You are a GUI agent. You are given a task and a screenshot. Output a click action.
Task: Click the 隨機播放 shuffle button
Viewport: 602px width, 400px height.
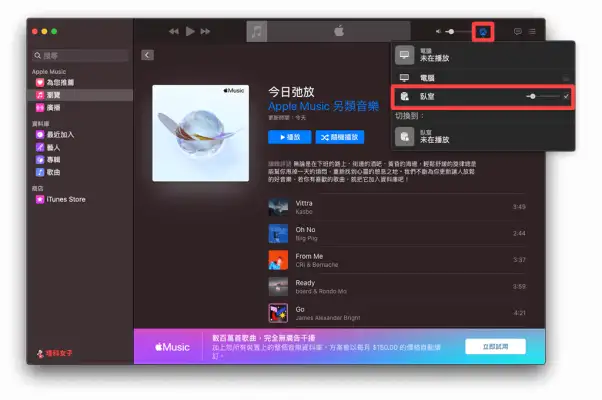[340, 137]
